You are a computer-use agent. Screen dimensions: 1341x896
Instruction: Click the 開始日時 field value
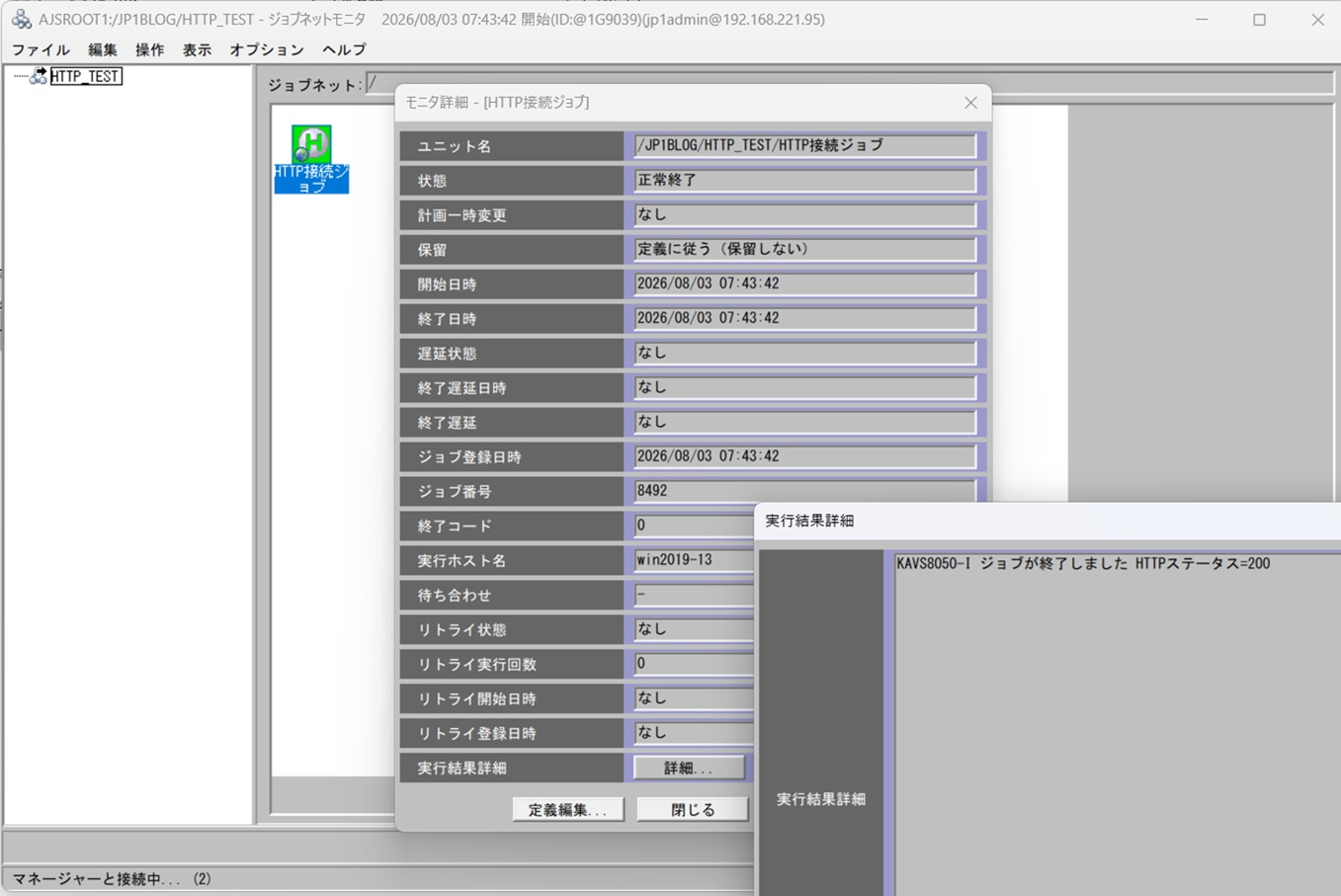[804, 284]
